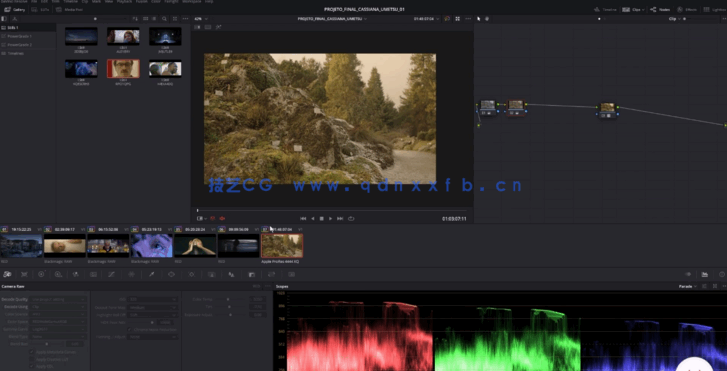Open the Color Warper palette
Viewport: 727px width, 371px height.
131,274
